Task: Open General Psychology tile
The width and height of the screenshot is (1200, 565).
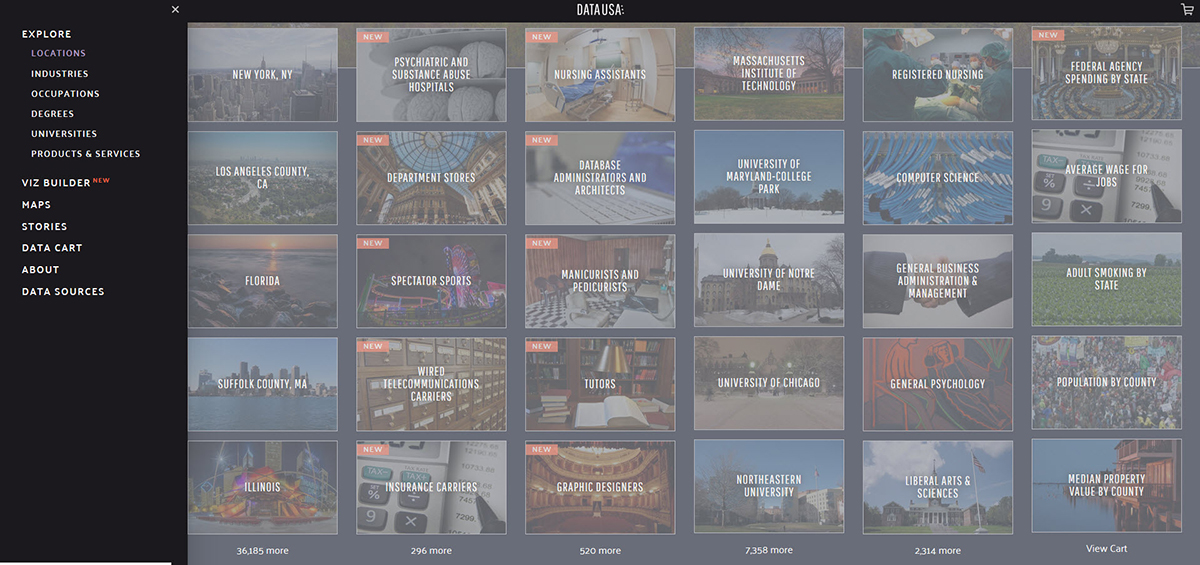Action: click(938, 384)
